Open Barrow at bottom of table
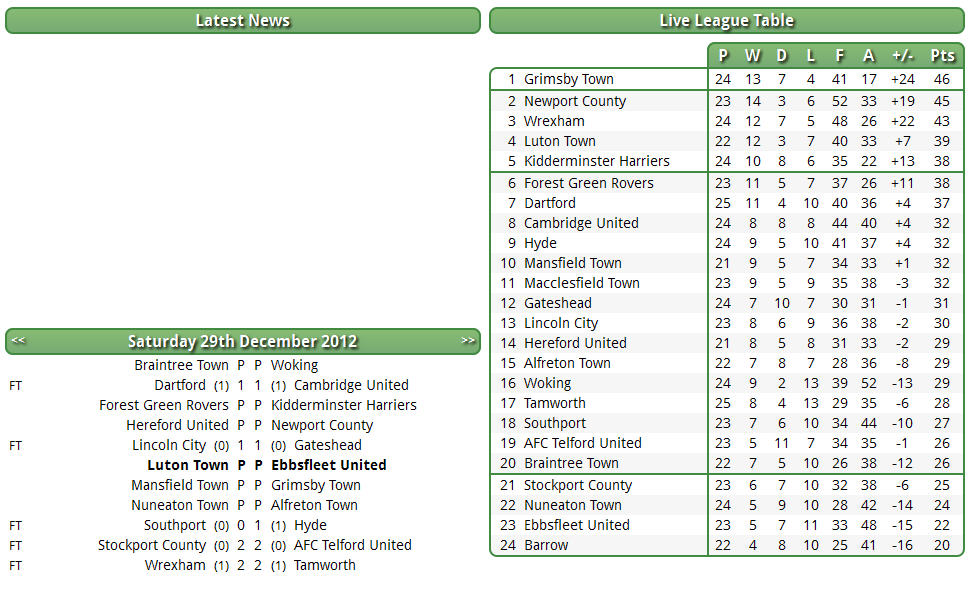 pos(546,545)
